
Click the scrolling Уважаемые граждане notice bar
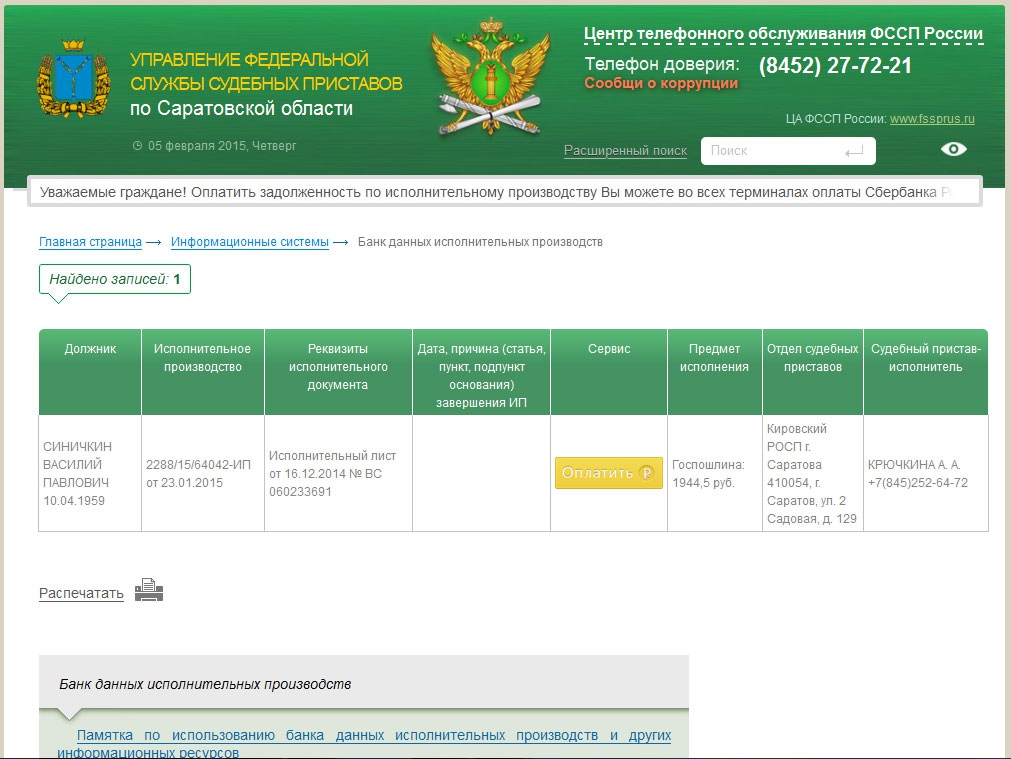point(504,191)
